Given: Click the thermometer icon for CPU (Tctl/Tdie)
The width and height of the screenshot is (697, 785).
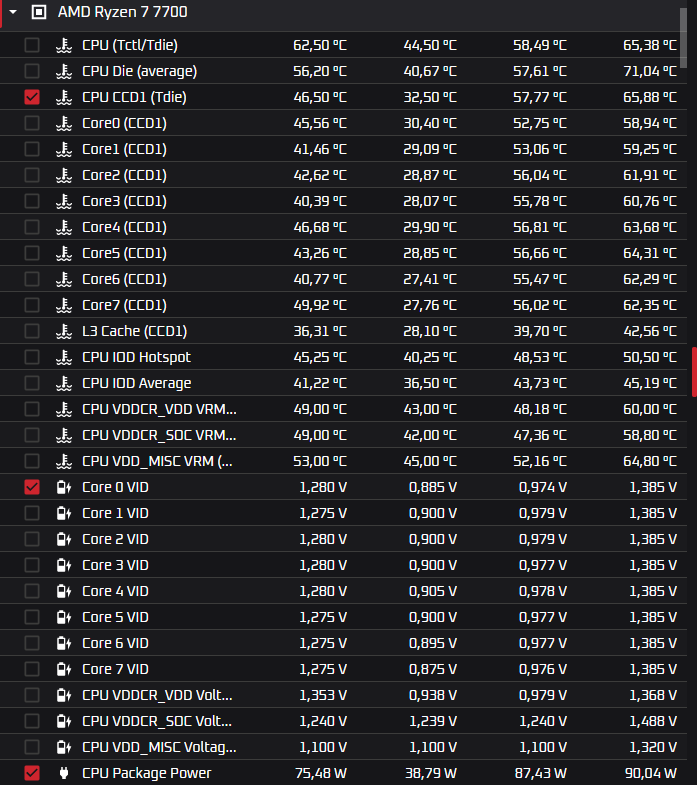Looking at the screenshot, I should pos(64,45).
